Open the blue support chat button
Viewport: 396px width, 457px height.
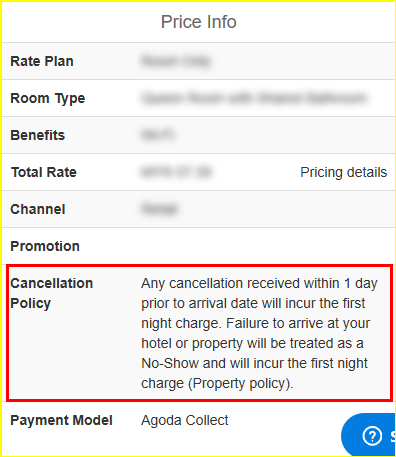(368, 435)
